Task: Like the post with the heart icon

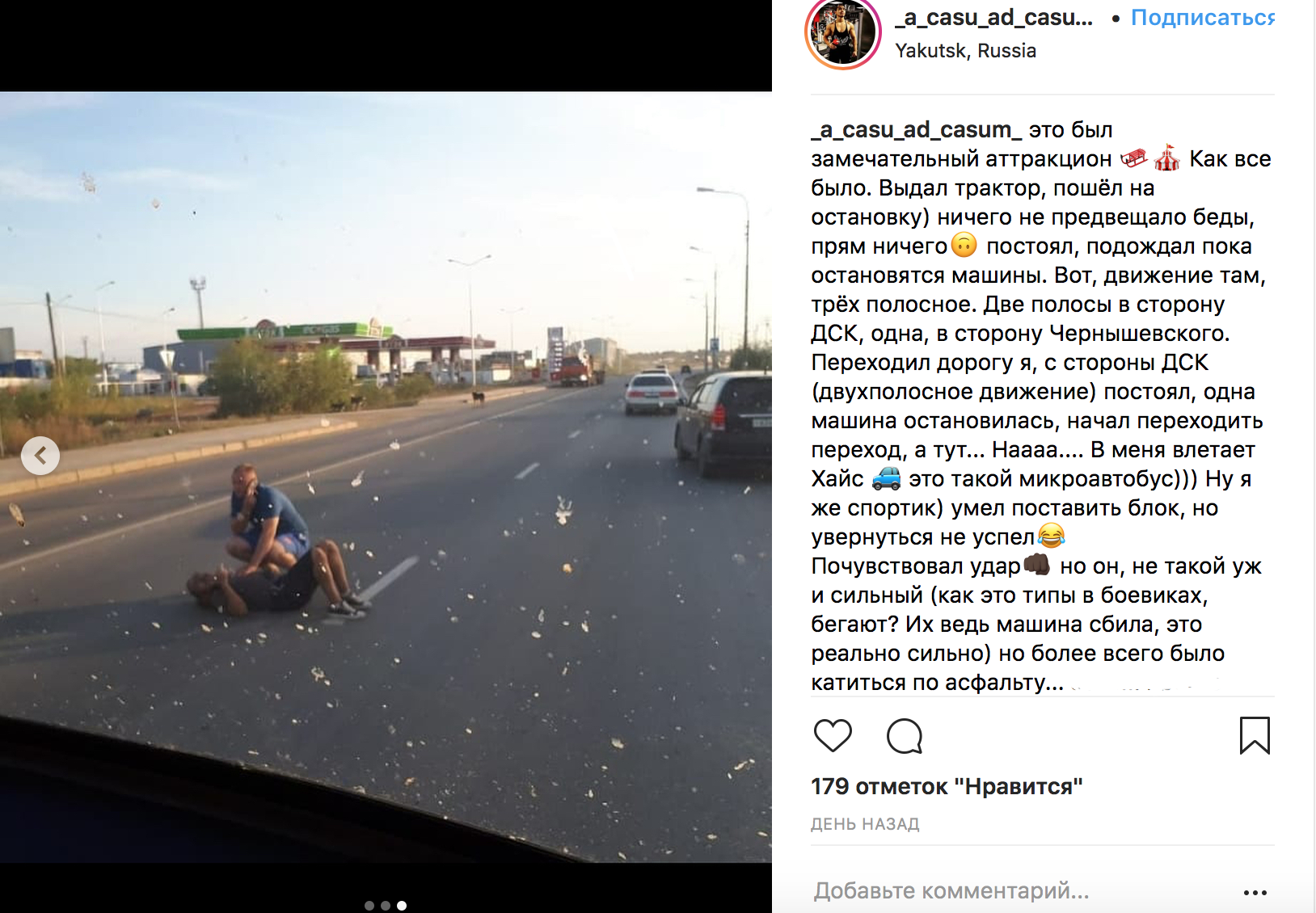Action: pos(833,735)
